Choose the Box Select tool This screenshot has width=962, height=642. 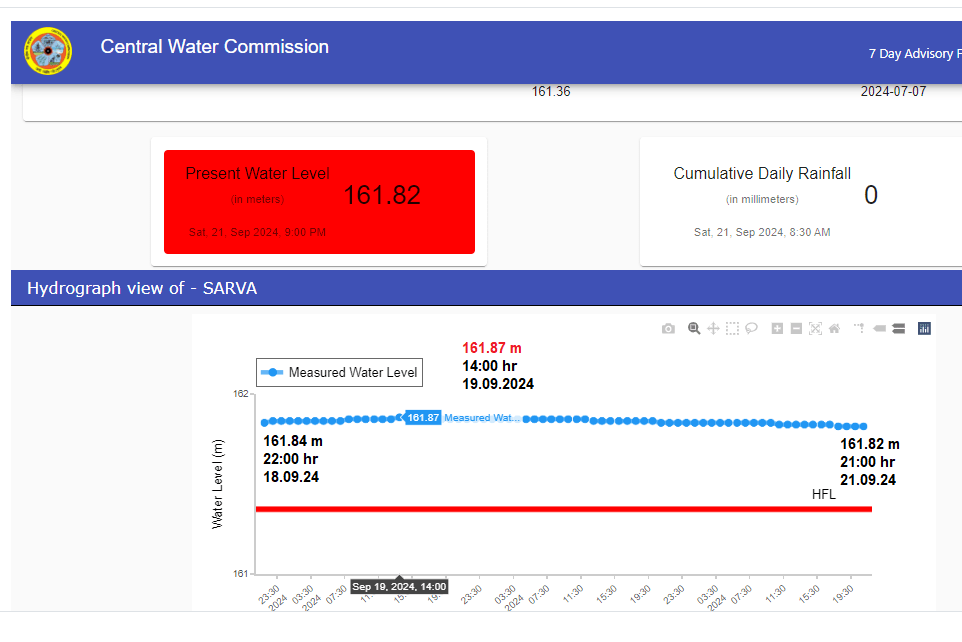point(732,329)
